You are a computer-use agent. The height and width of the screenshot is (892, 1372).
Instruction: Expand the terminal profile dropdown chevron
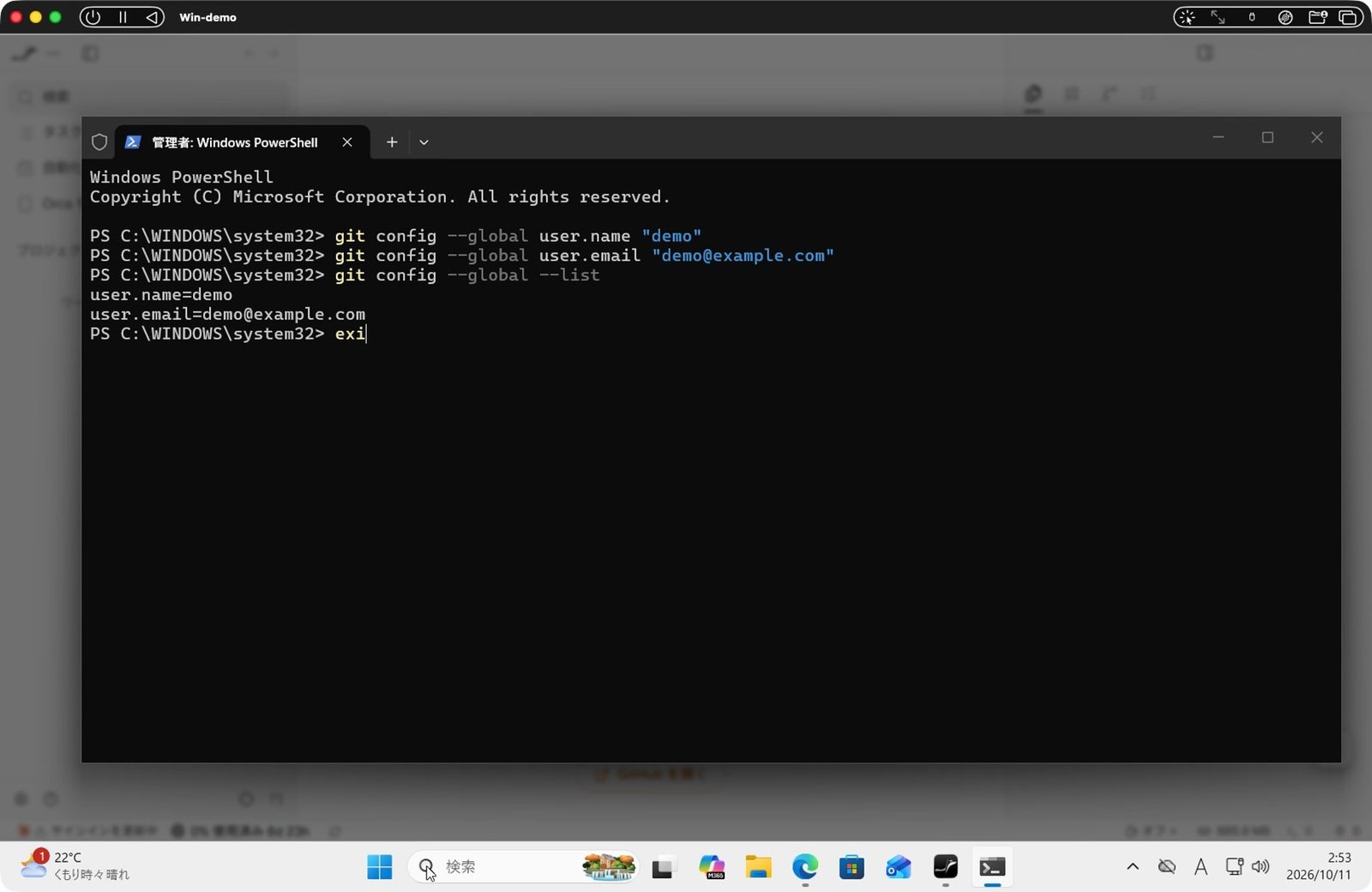424,142
